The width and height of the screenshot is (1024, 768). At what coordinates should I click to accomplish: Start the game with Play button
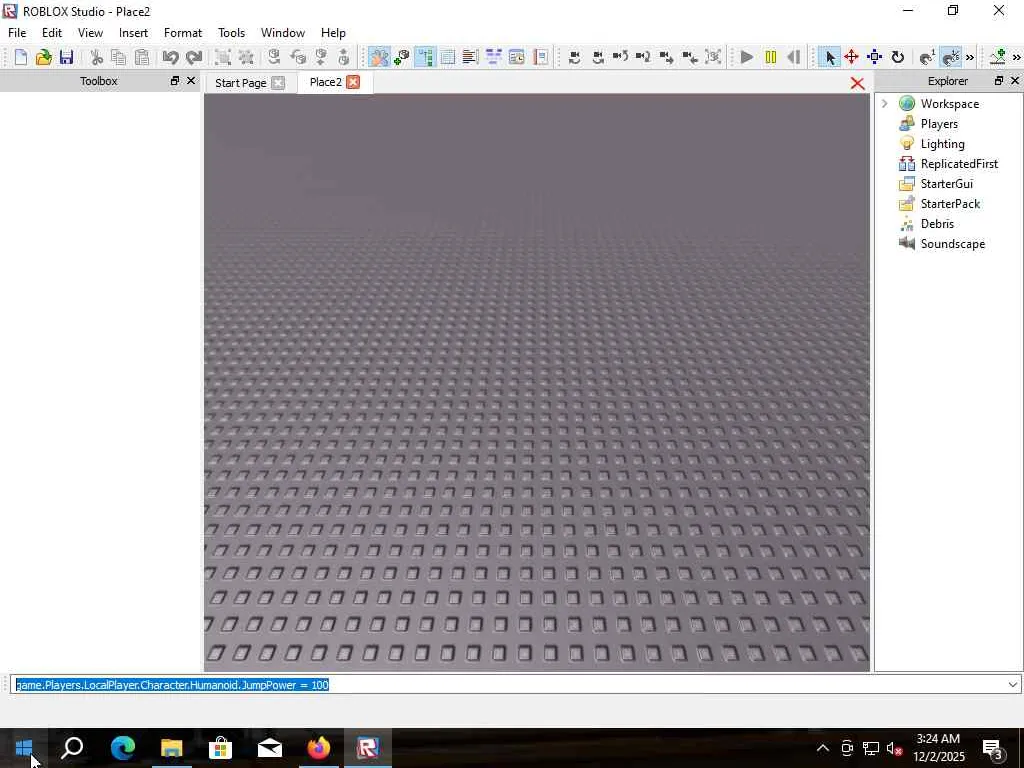pyautogui.click(x=747, y=57)
